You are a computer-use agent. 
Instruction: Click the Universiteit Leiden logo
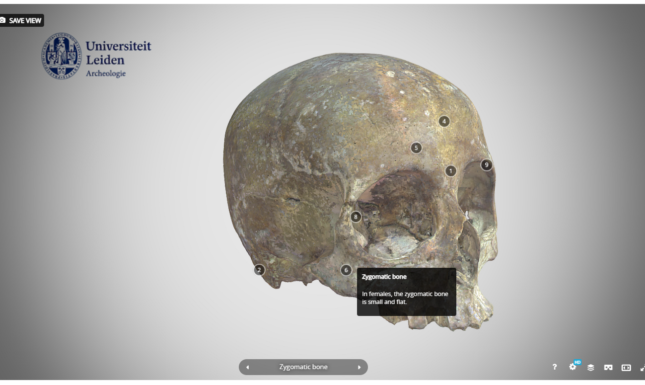(x=96, y=56)
